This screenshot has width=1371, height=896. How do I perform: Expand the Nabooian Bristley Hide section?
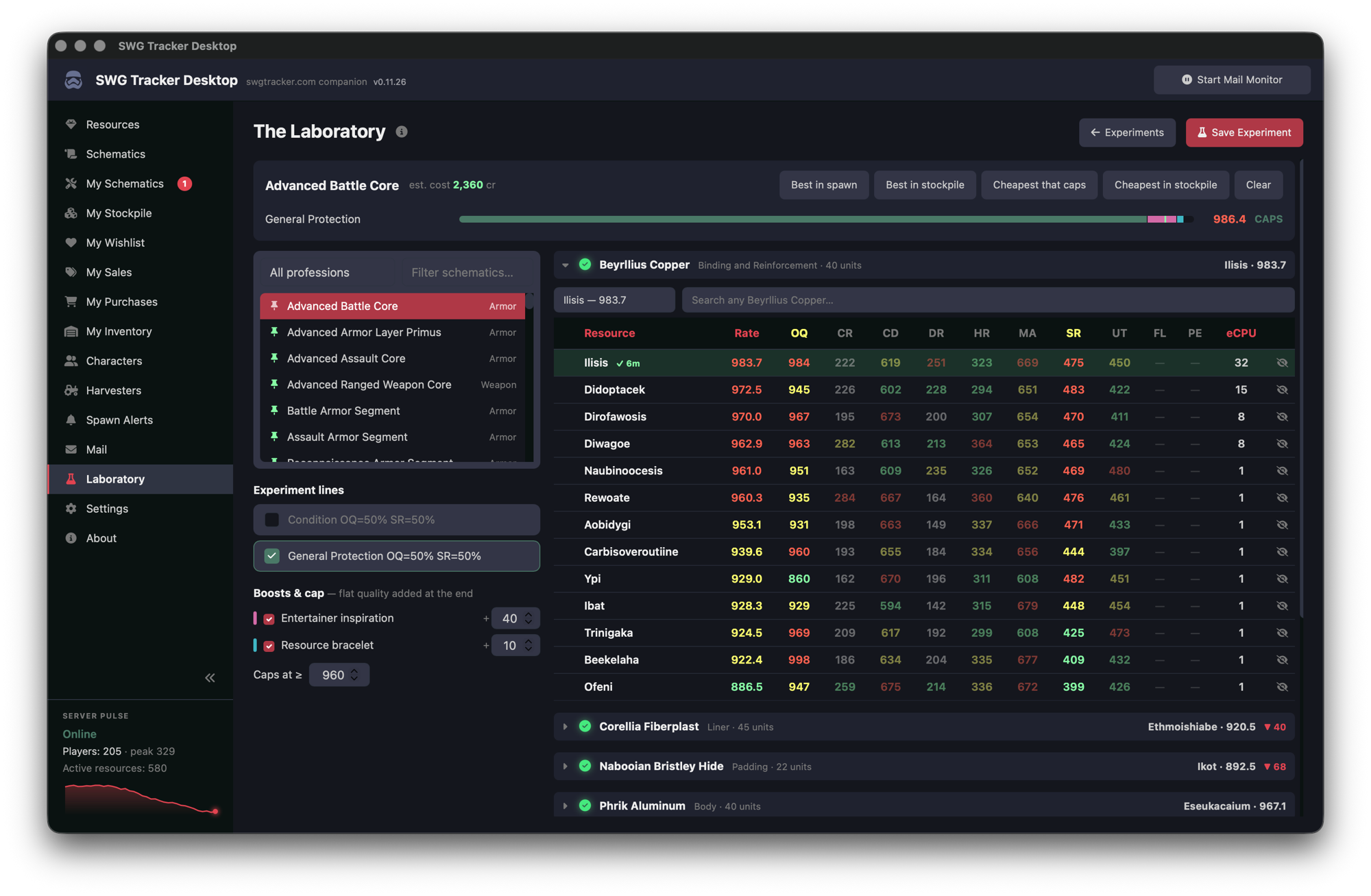[x=566, y=766]
